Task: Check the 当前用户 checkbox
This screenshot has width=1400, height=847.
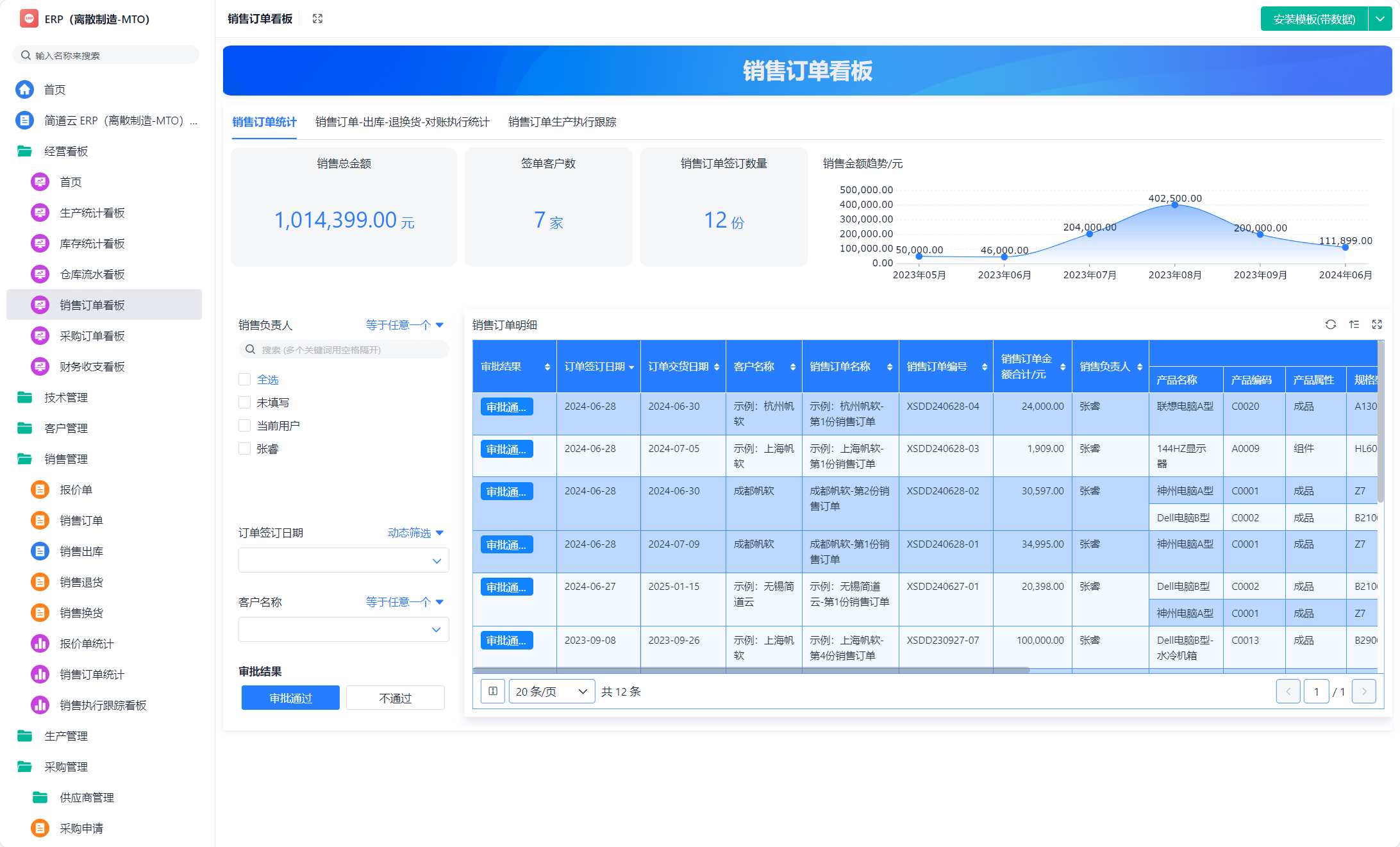Action: (244, 426)
